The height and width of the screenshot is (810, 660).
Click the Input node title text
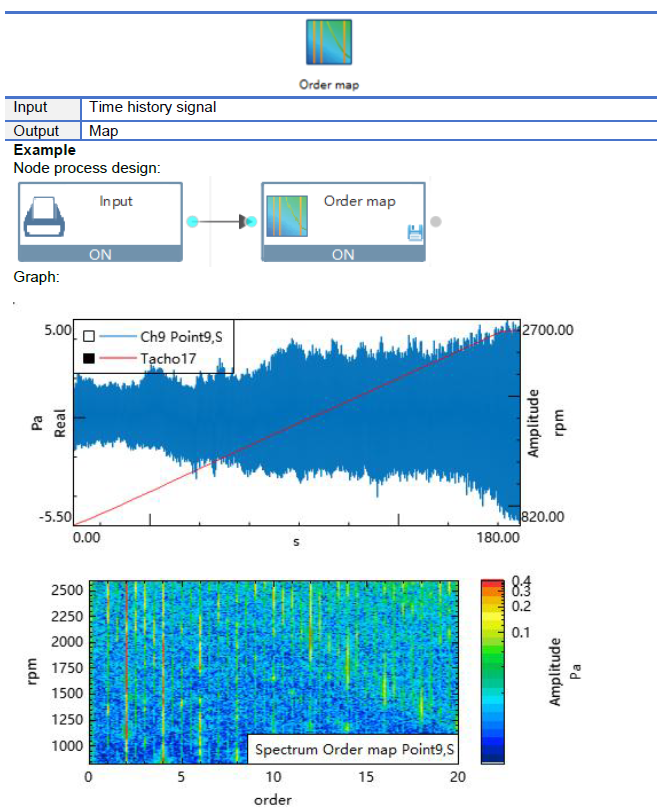click(x=116, y=201)
